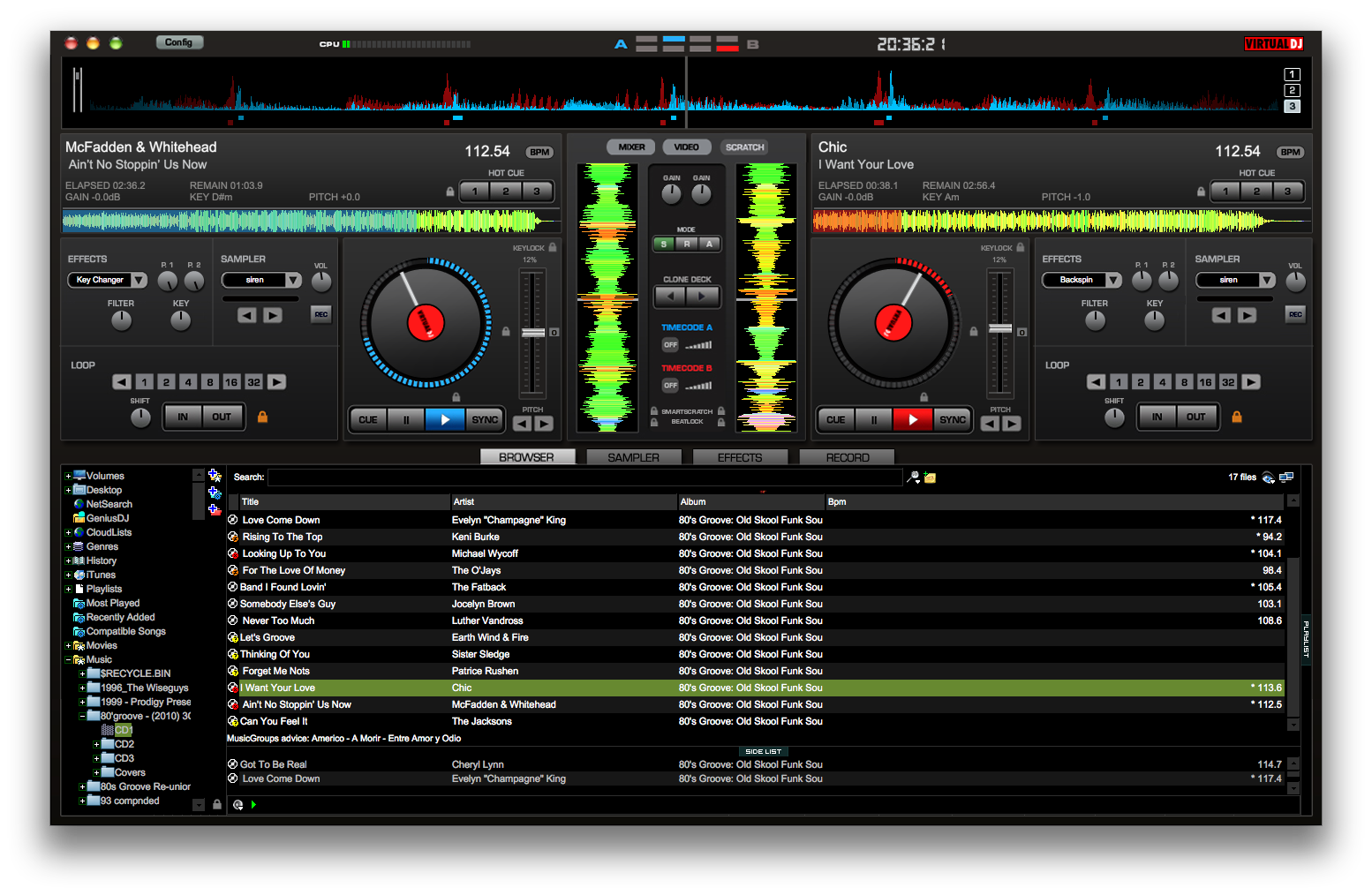Add a favorite folder in browser sidebar
The image size is (1372, 895).
(x=215, y=476)
